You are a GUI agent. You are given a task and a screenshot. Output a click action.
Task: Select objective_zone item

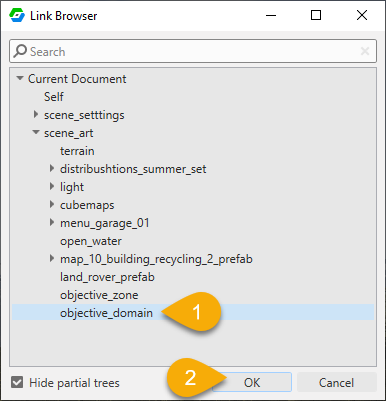point(99,295)
